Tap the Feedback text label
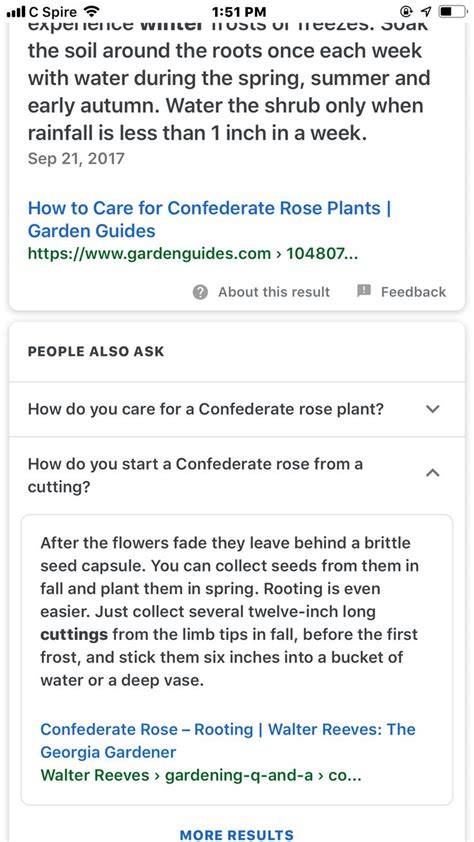This screenshot has height=842, width=474. 413,292
